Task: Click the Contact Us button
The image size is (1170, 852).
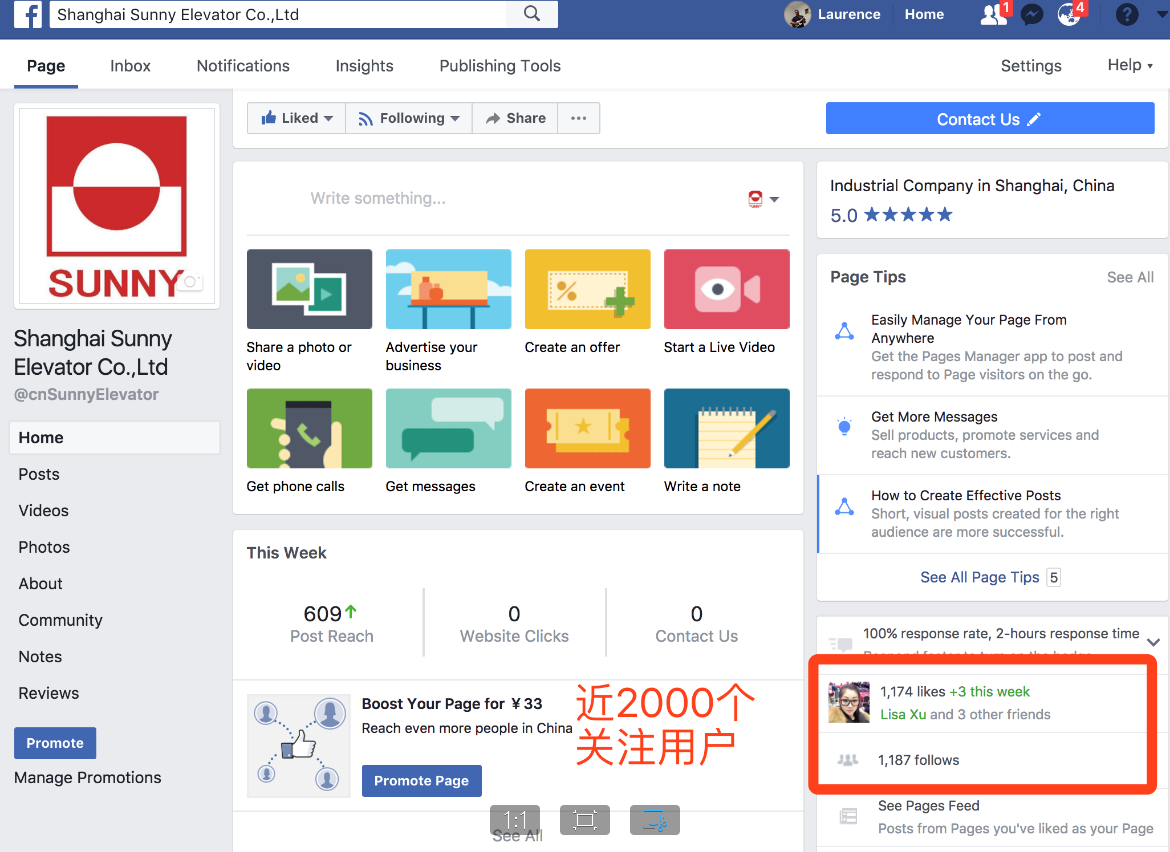Action: tap(990, 119)
